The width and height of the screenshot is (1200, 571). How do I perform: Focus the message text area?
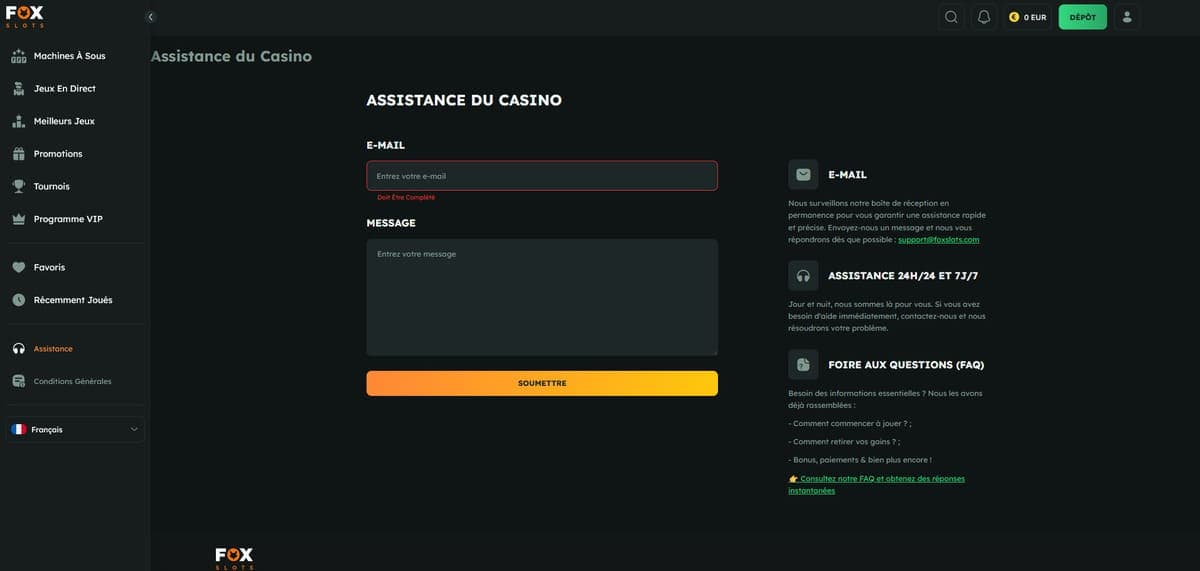coord(542,297)
